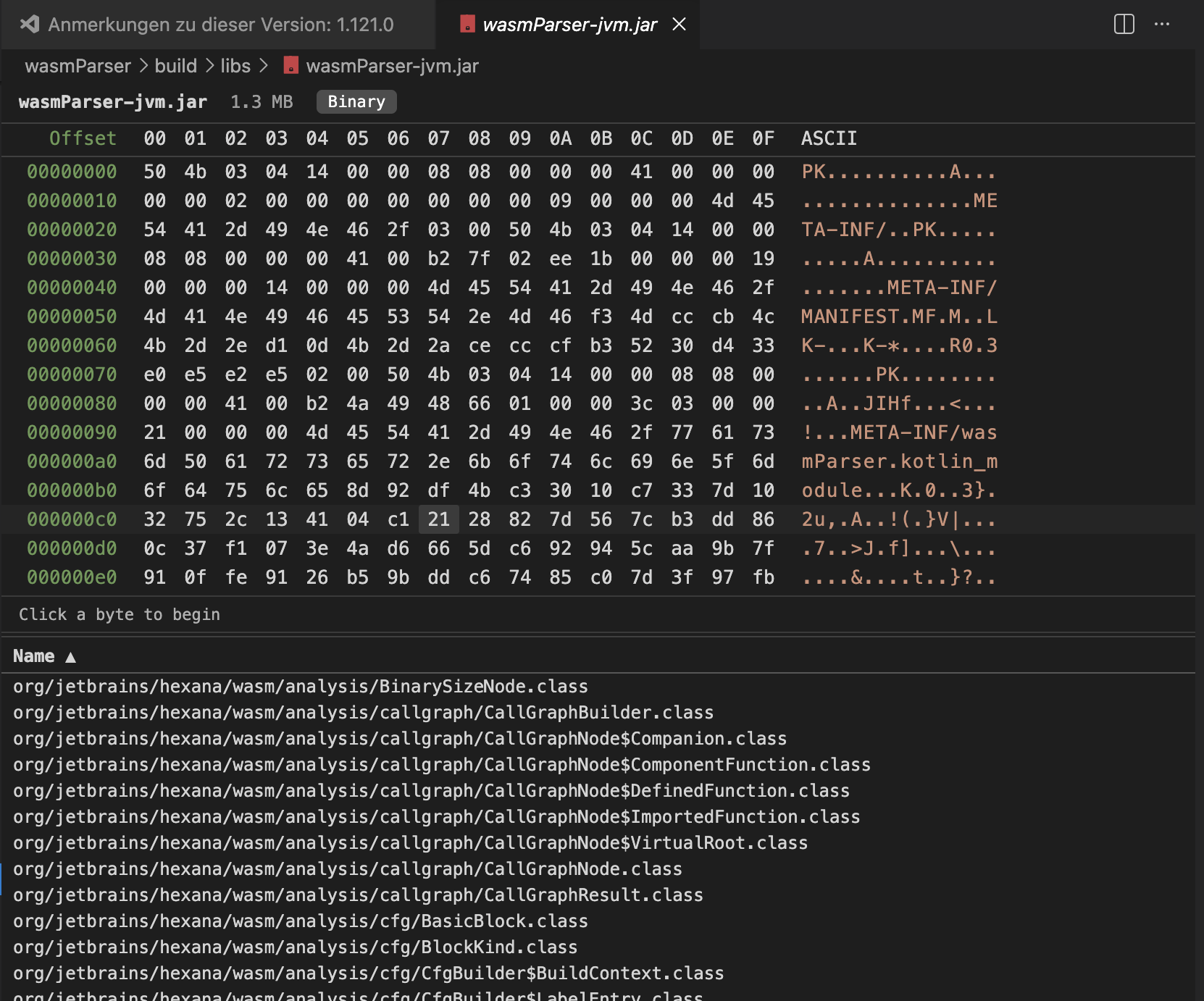The image size is (1204, 1001).
Task: Click the 0F column header
Action: (764, 138)
